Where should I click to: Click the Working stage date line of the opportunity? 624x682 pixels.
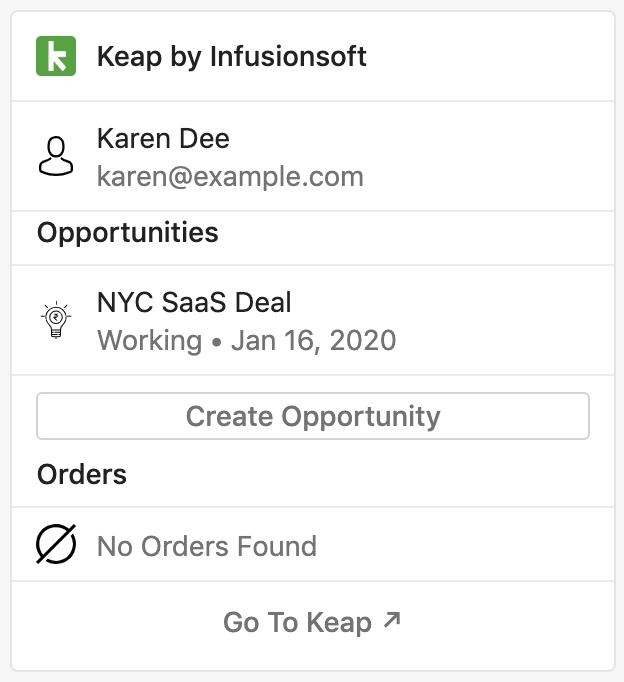point(247,340)
